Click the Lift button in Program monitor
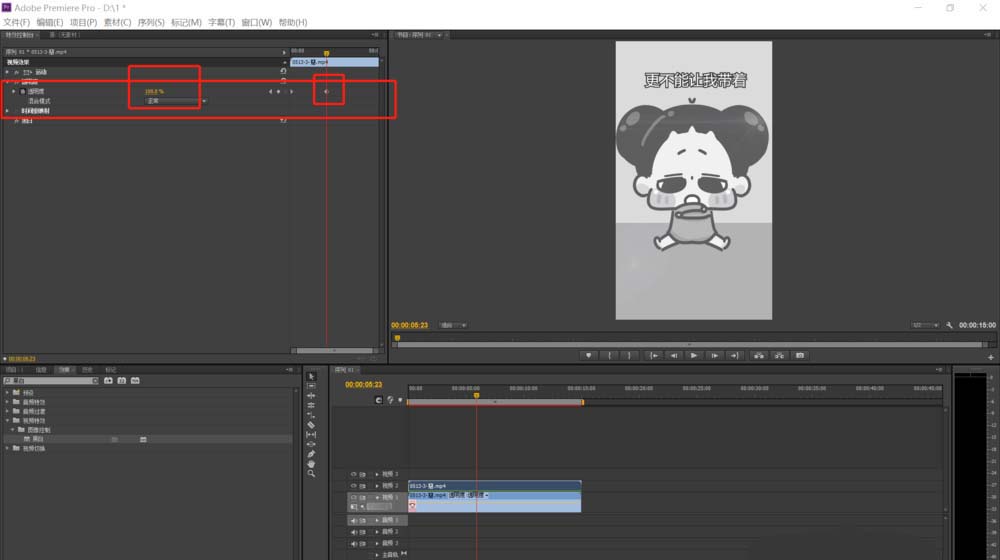This screenshot has height=560, width=1000. coord(759,355)
